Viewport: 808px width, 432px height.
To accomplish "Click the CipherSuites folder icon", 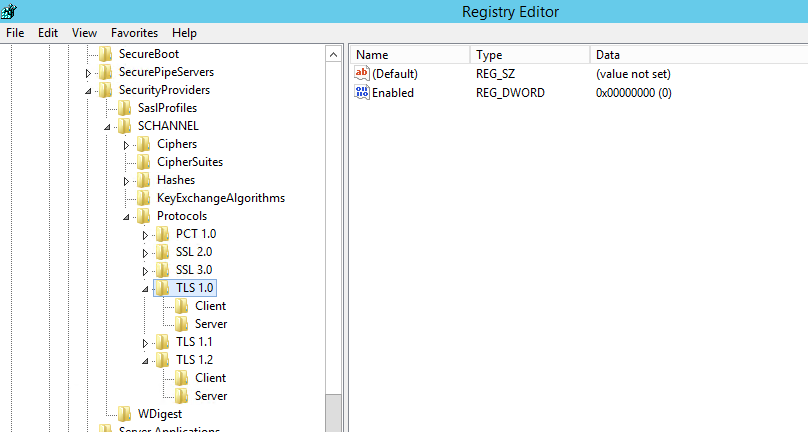I will click(144, 162).
